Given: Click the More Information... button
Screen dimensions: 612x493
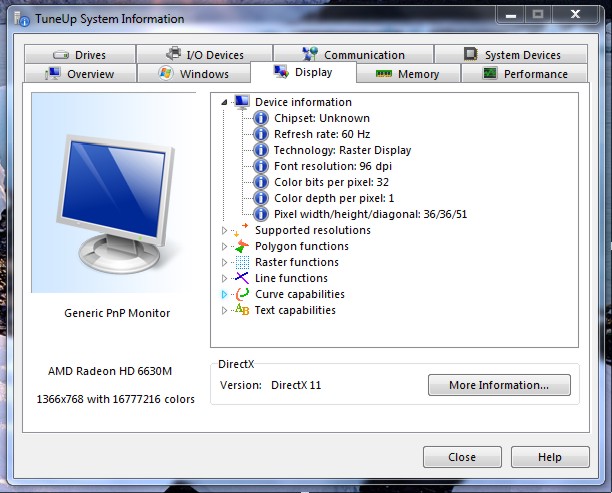Looking at the screenshot, I should point(499,385).
